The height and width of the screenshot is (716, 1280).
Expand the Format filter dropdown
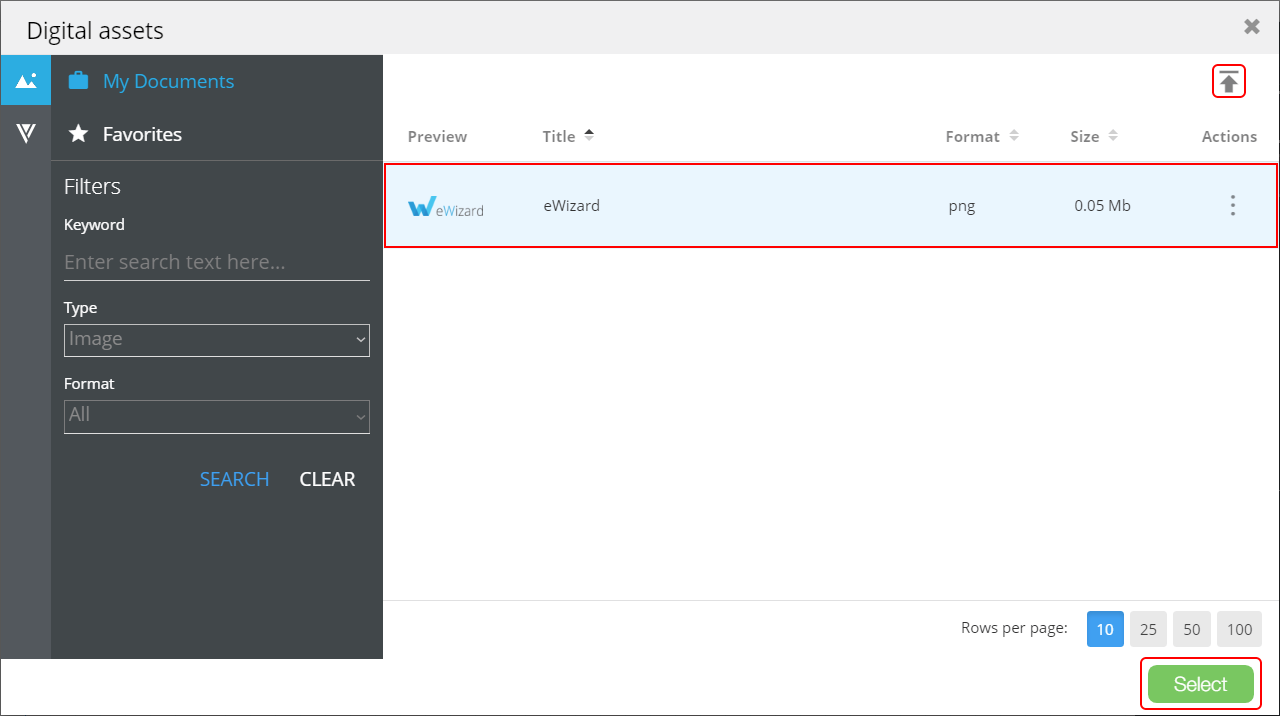(216, 416)
